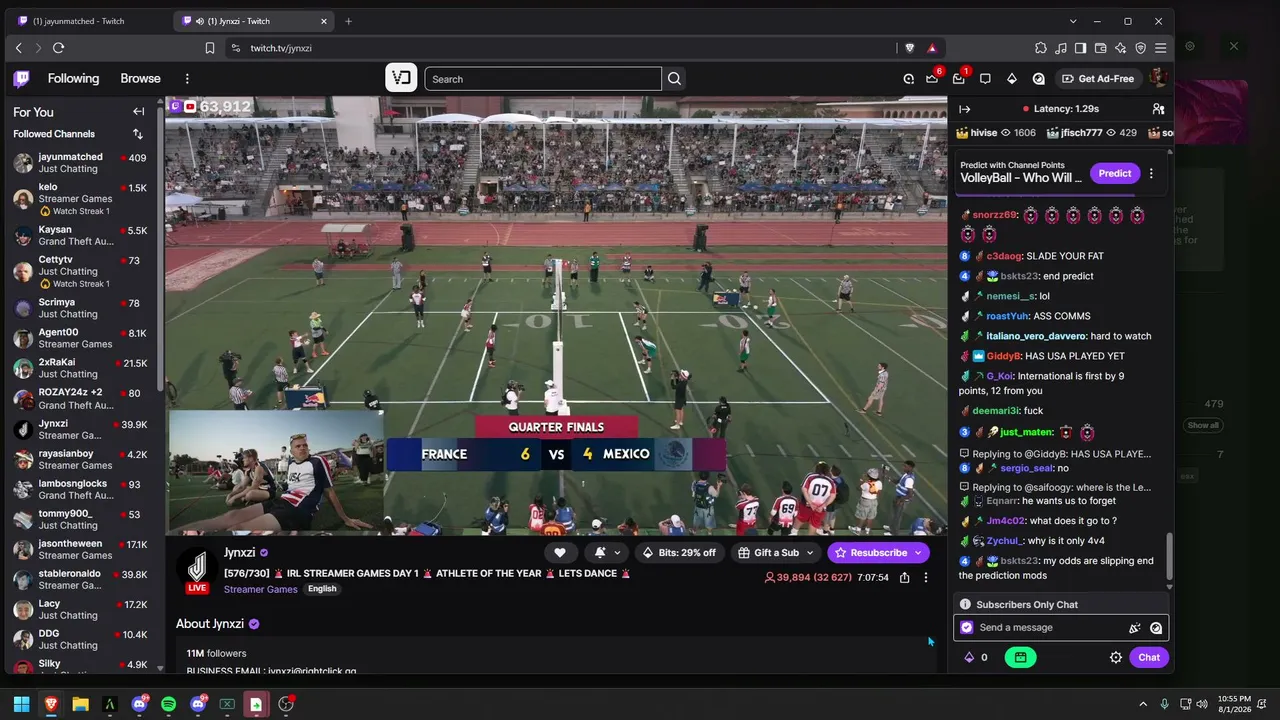Open the Browse page
This screenshot has width=1280, height=720.
(x=140, y=79)
